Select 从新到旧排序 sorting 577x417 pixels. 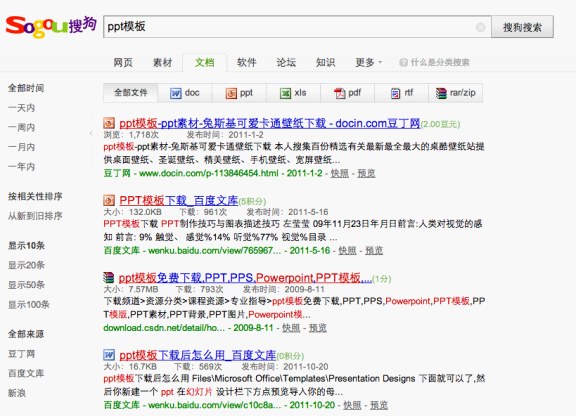tap(35, 216)
